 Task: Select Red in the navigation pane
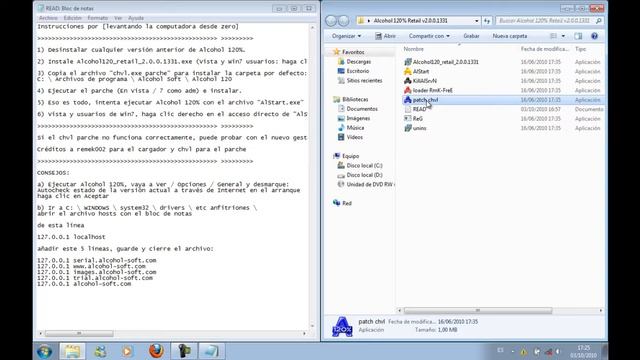(x=347, y=203)
